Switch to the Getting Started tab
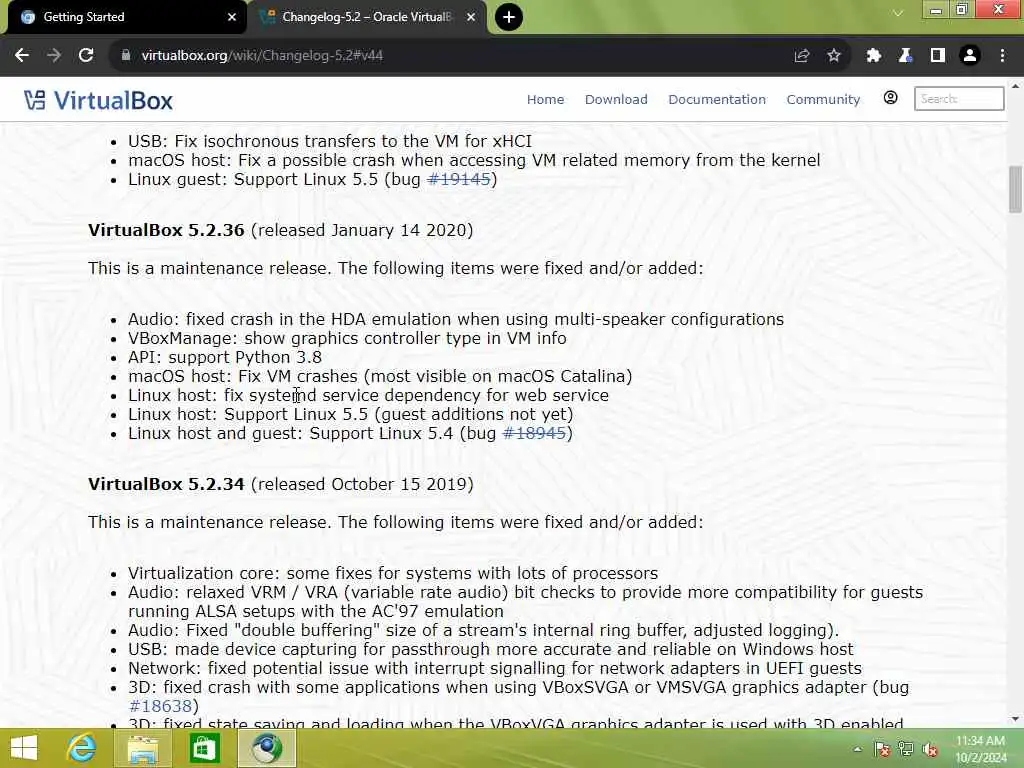This screenshot has height=768, width=1024. pos(127,17)
